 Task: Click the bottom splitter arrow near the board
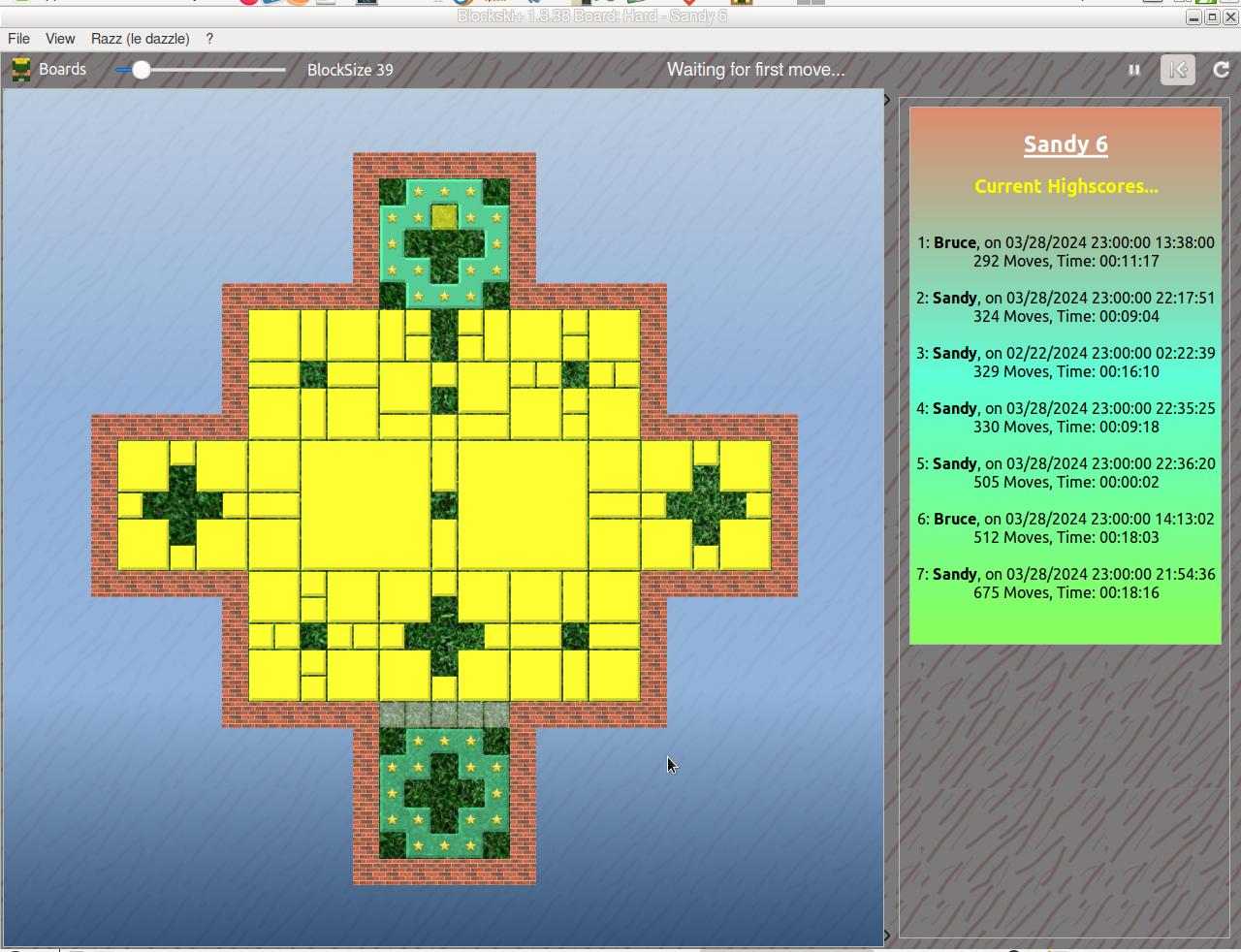click(887, 936)
